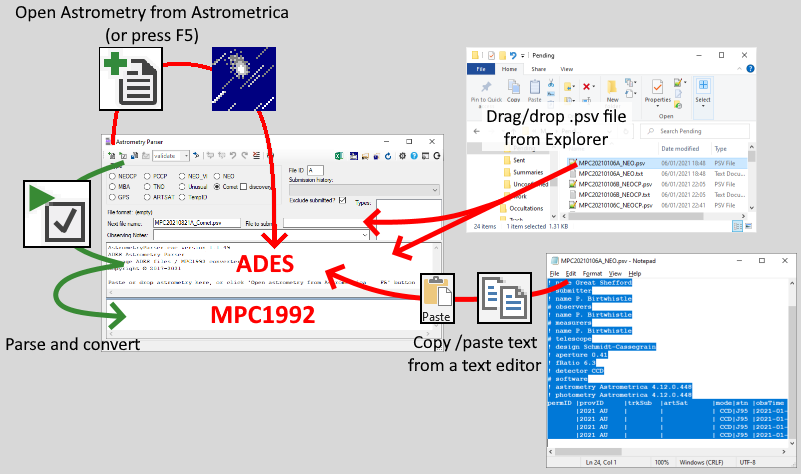Click Open Astrometry from Astrometrica toolbar icon
801x474 pixels.
click(x=111, y=156)
